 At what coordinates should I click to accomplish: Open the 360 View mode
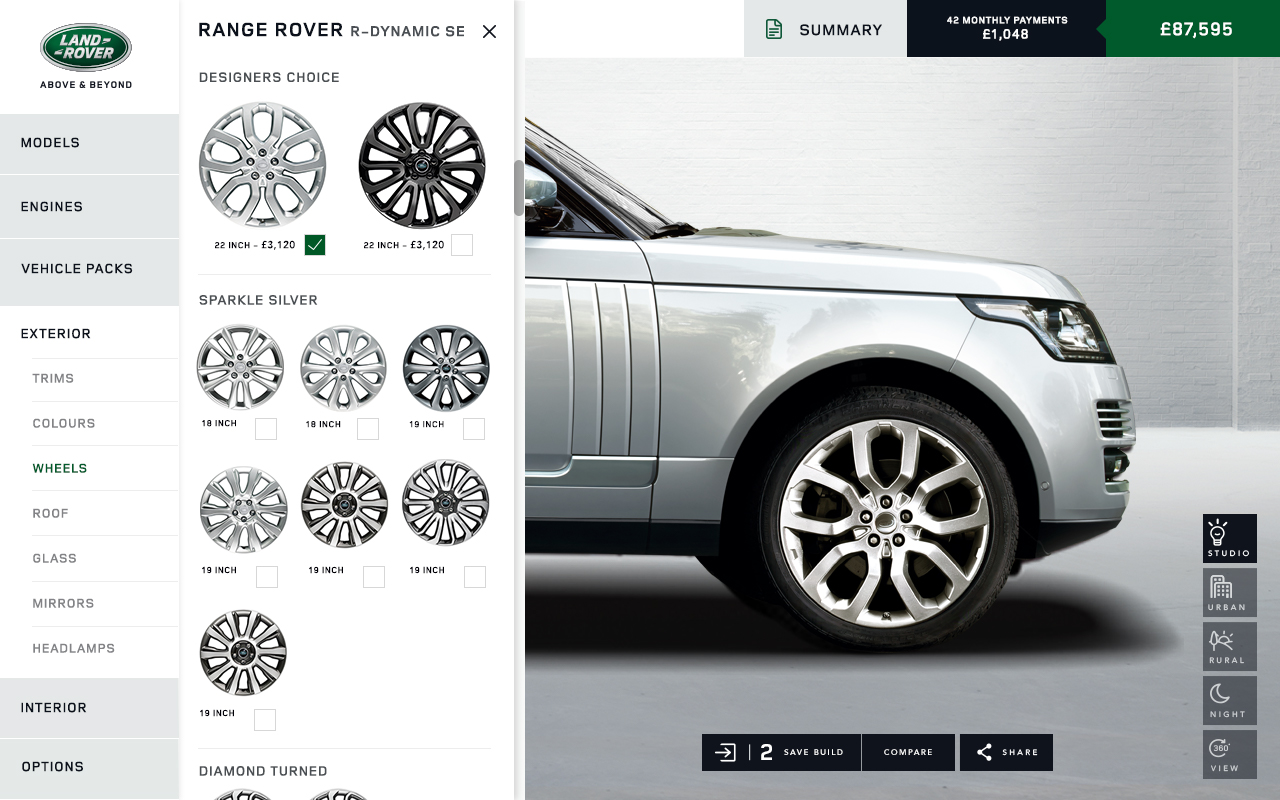click(x=1229, y=755)
